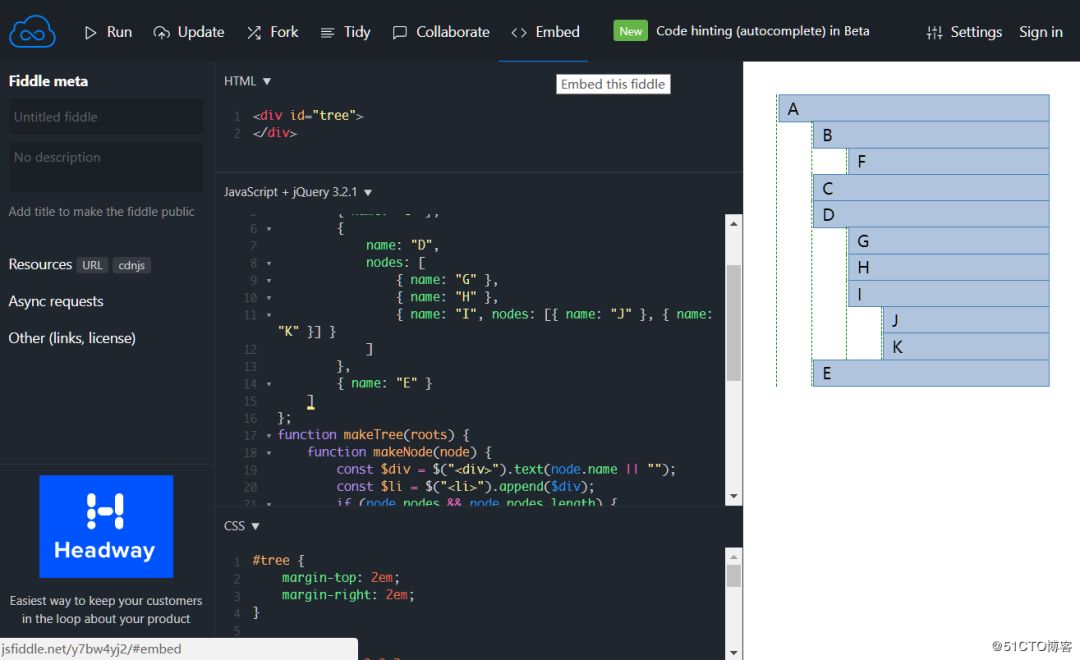The height and width of the screenshot is (660, 1080).
Task: Click the Untitled fiddle title field
Action: click(106, 116)
